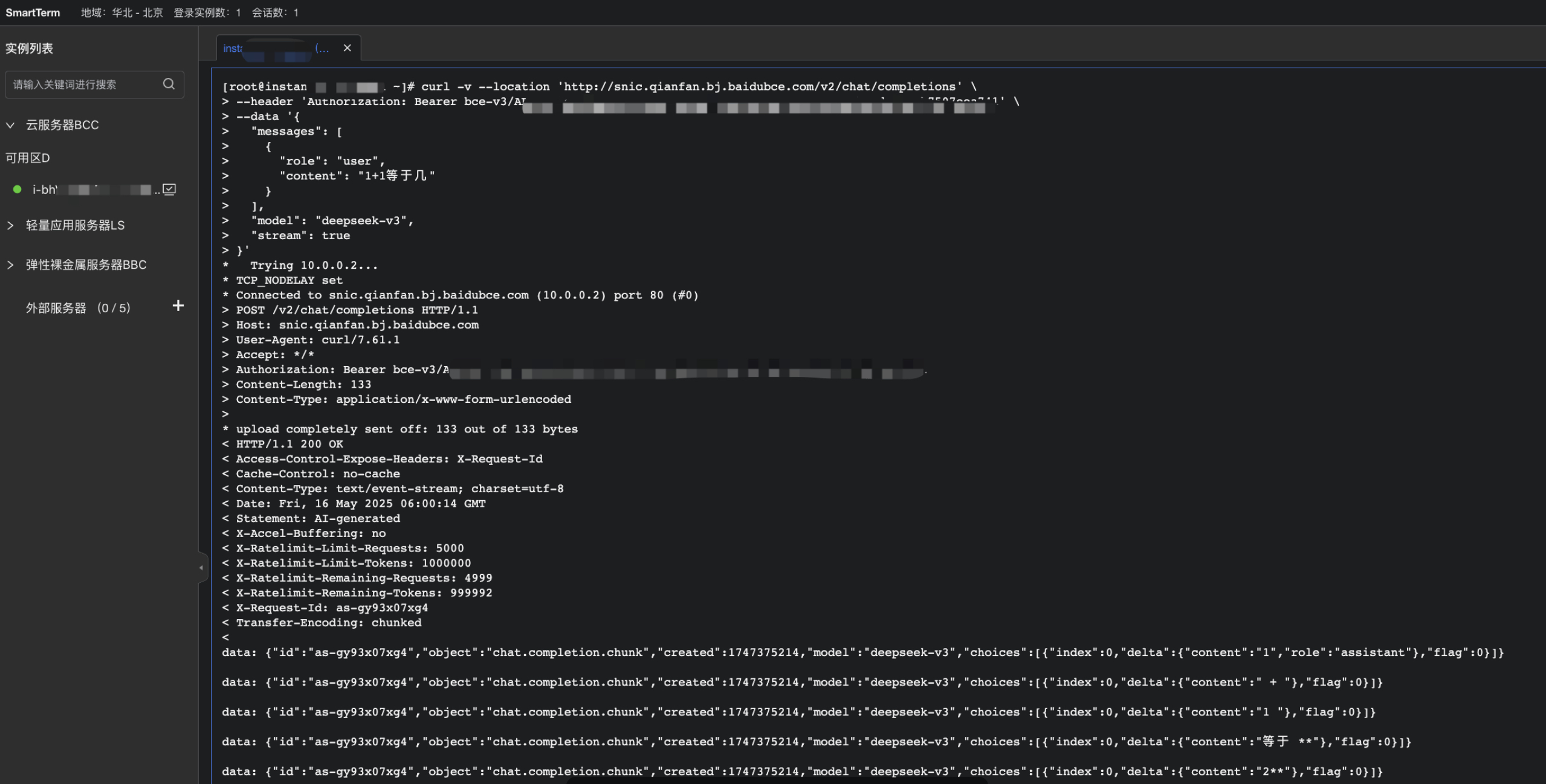
Task: Click the TCP_NODELAY set line
Action: coord(282,280)
